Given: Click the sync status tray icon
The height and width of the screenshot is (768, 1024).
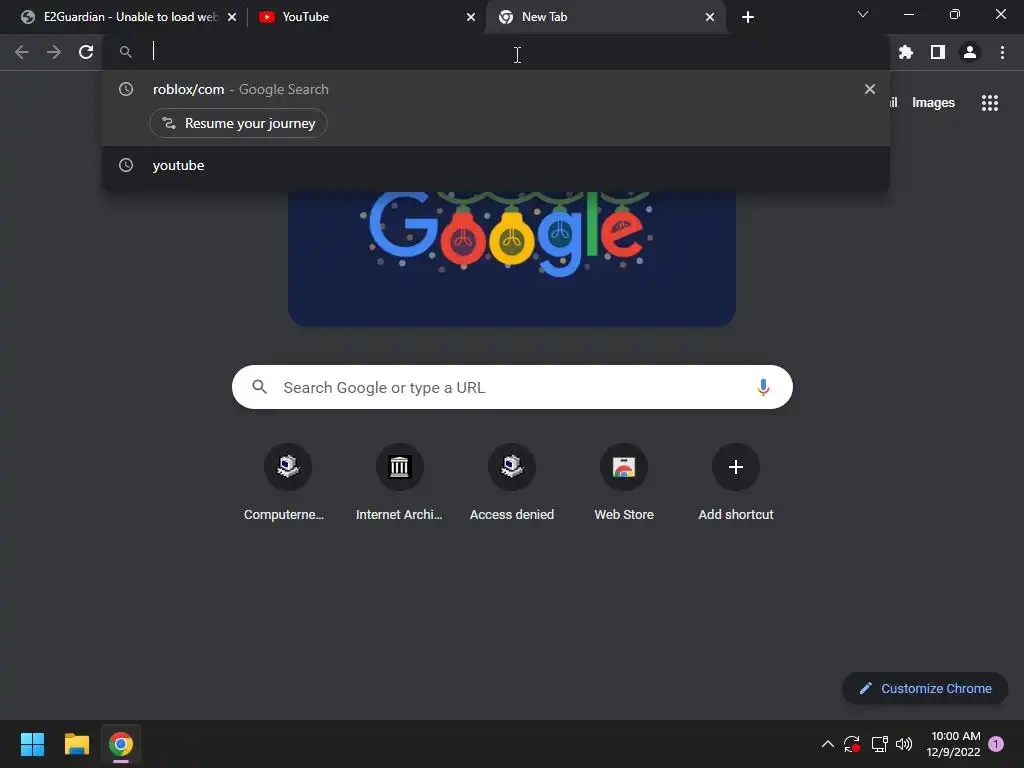Looking at the screenshot, I should pos(852,744).
